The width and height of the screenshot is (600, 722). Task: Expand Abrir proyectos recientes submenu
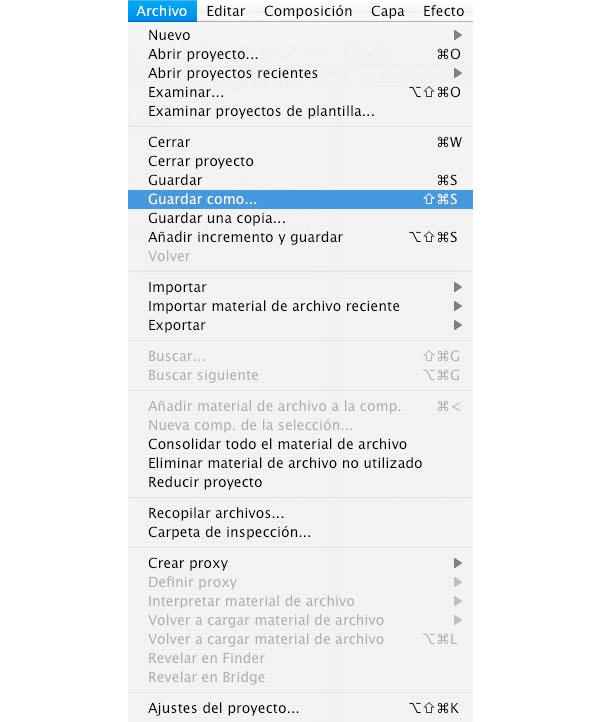pos(457,73)
